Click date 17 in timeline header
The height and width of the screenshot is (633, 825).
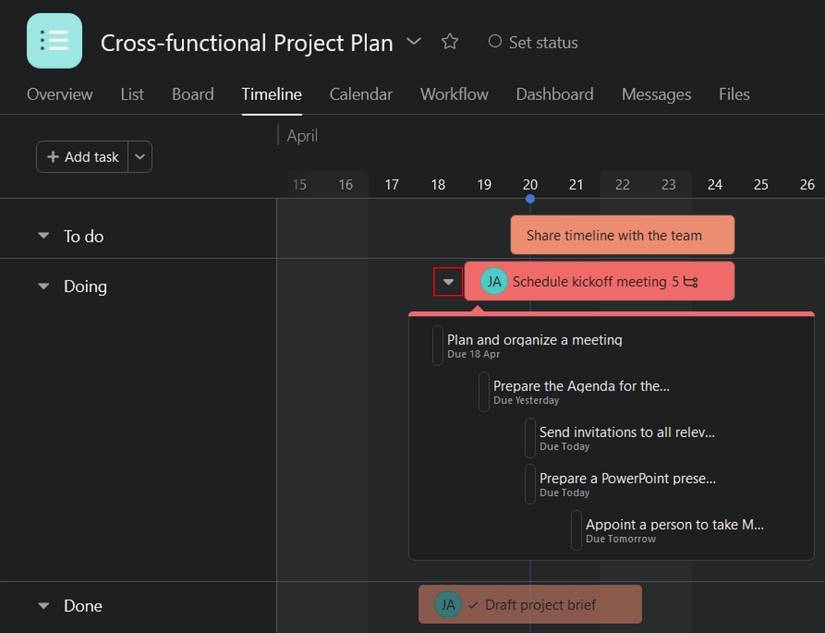click(x=391, y=185)
